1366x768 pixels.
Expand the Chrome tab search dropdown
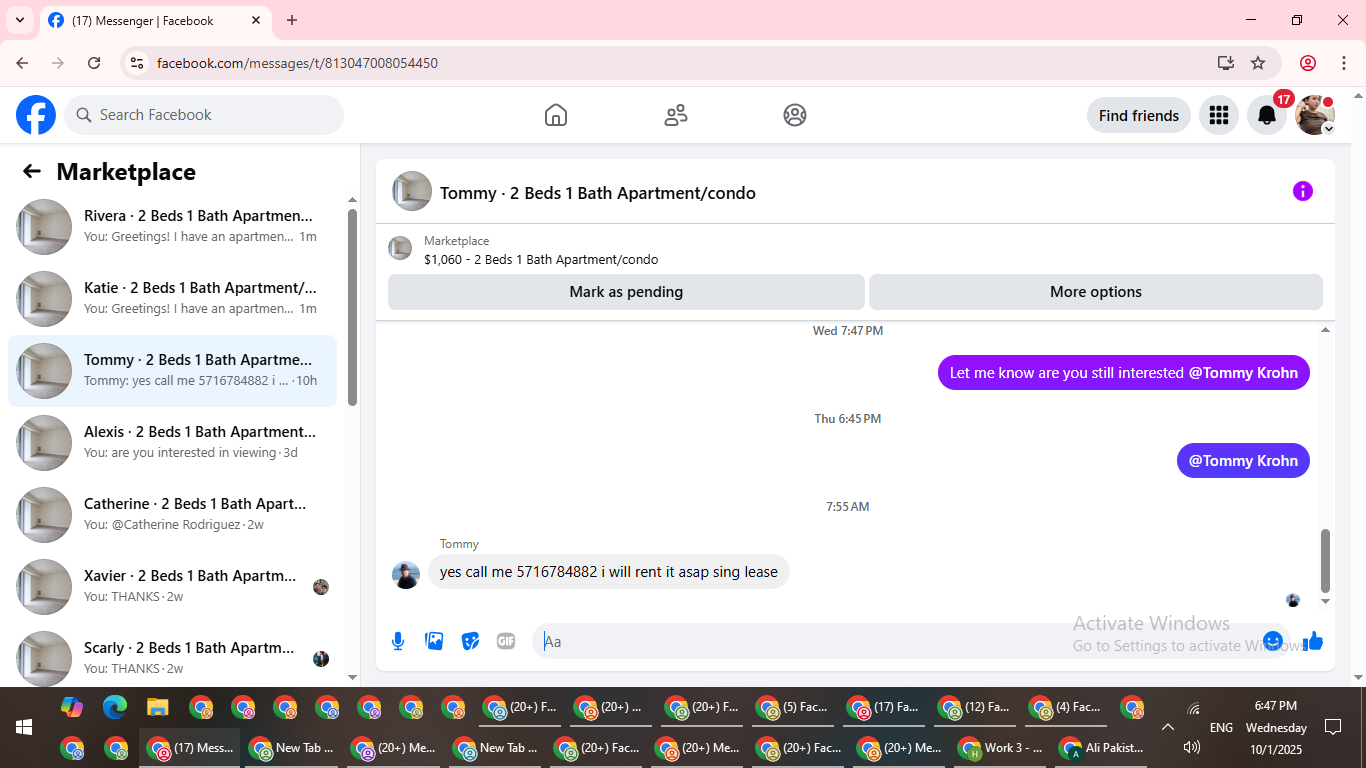coord(20,20)
